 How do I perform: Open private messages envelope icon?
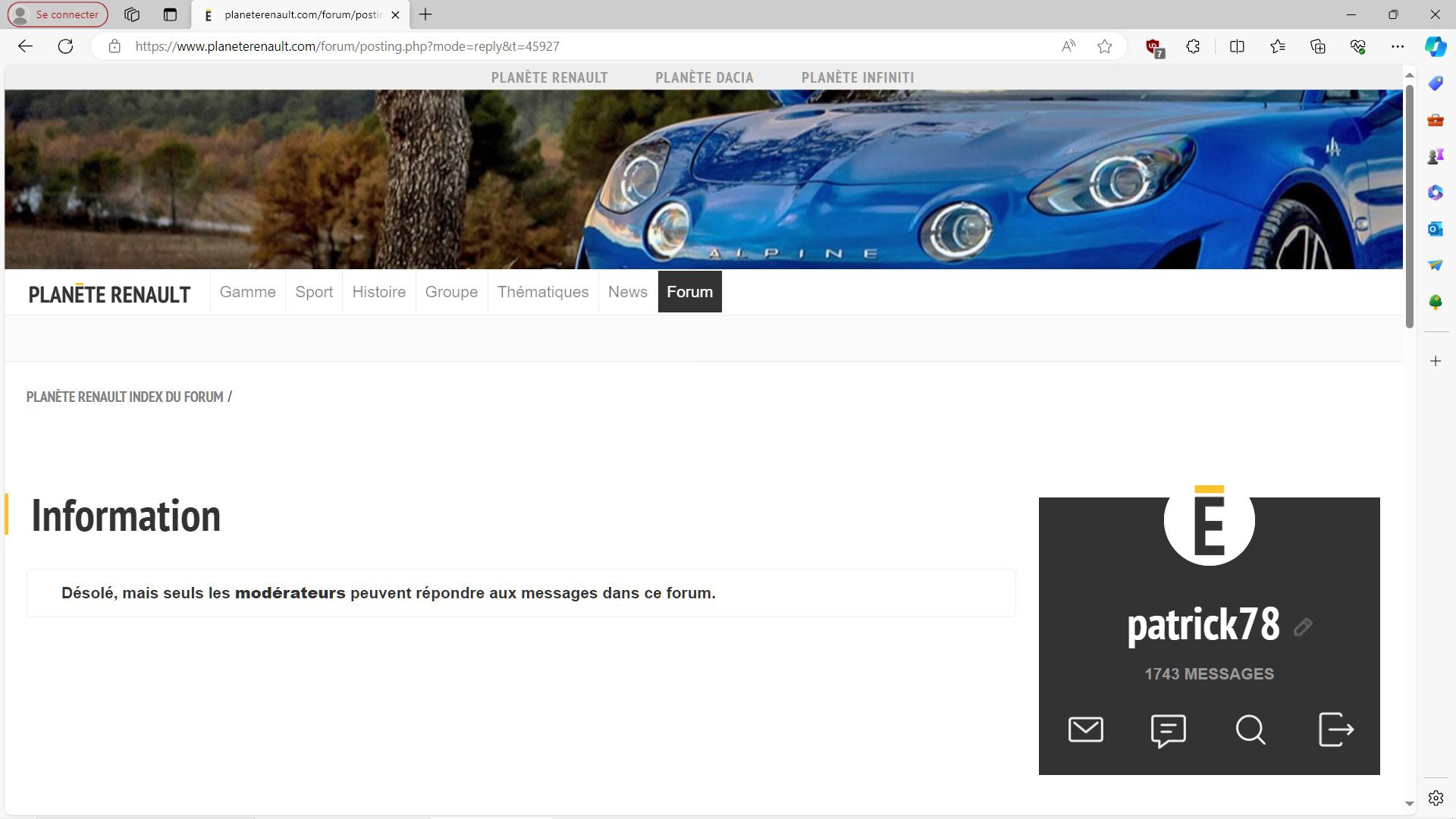point(1085,730)
